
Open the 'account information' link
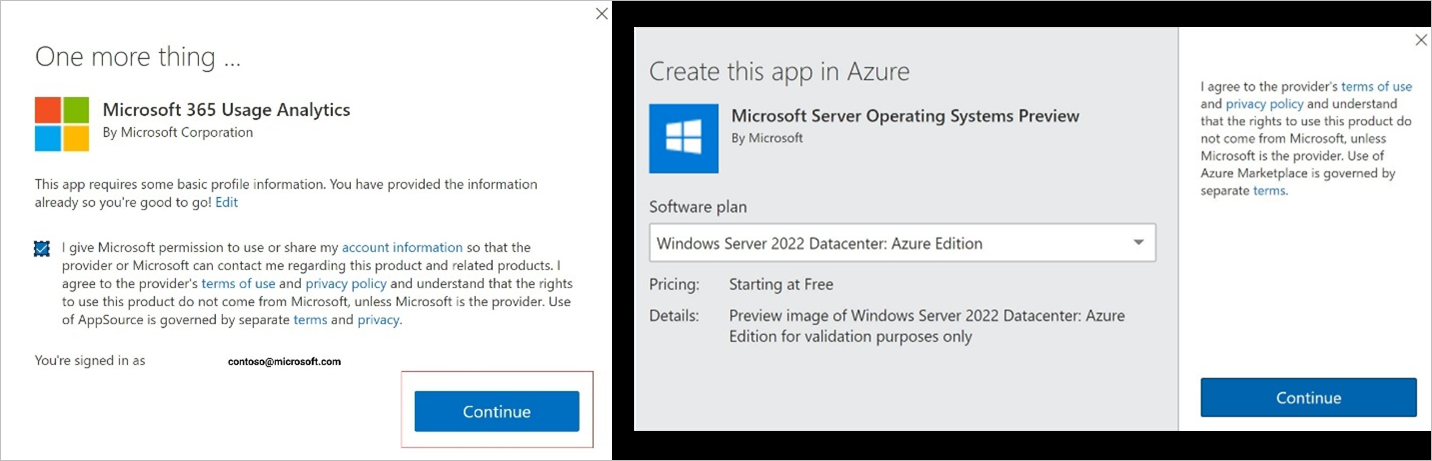pyautogui.click(x=402, y=247)
